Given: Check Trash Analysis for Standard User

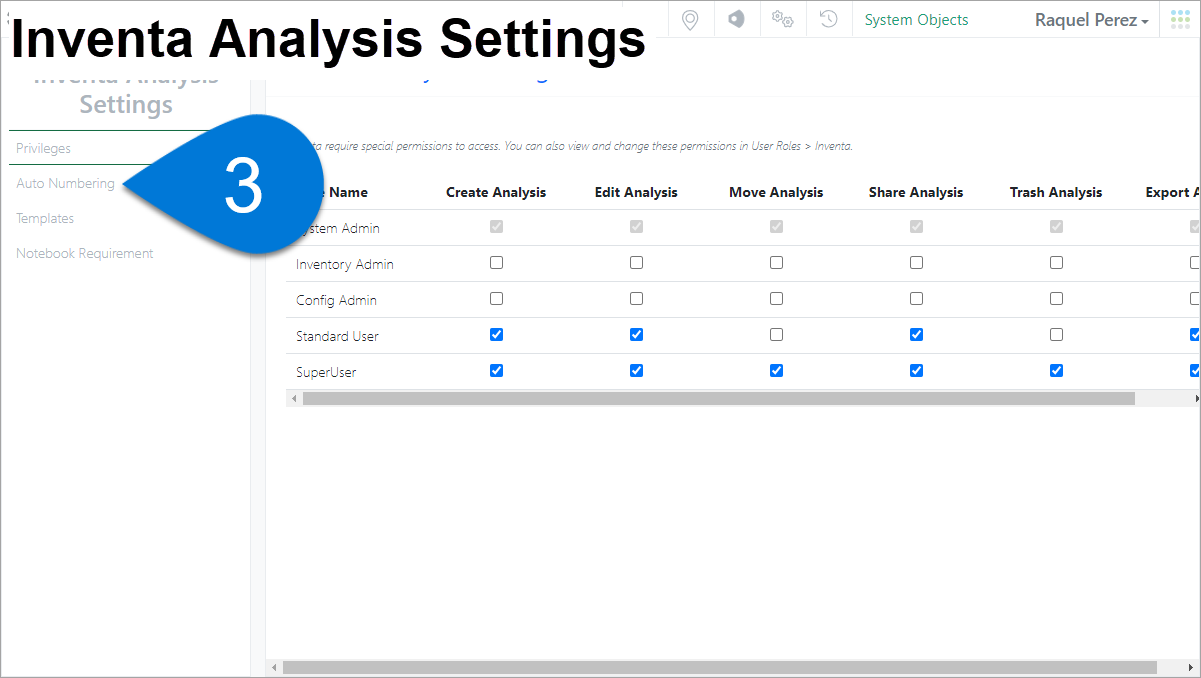Looking at the screenshot, I should pyautogui.click(x=1056, y=335).
